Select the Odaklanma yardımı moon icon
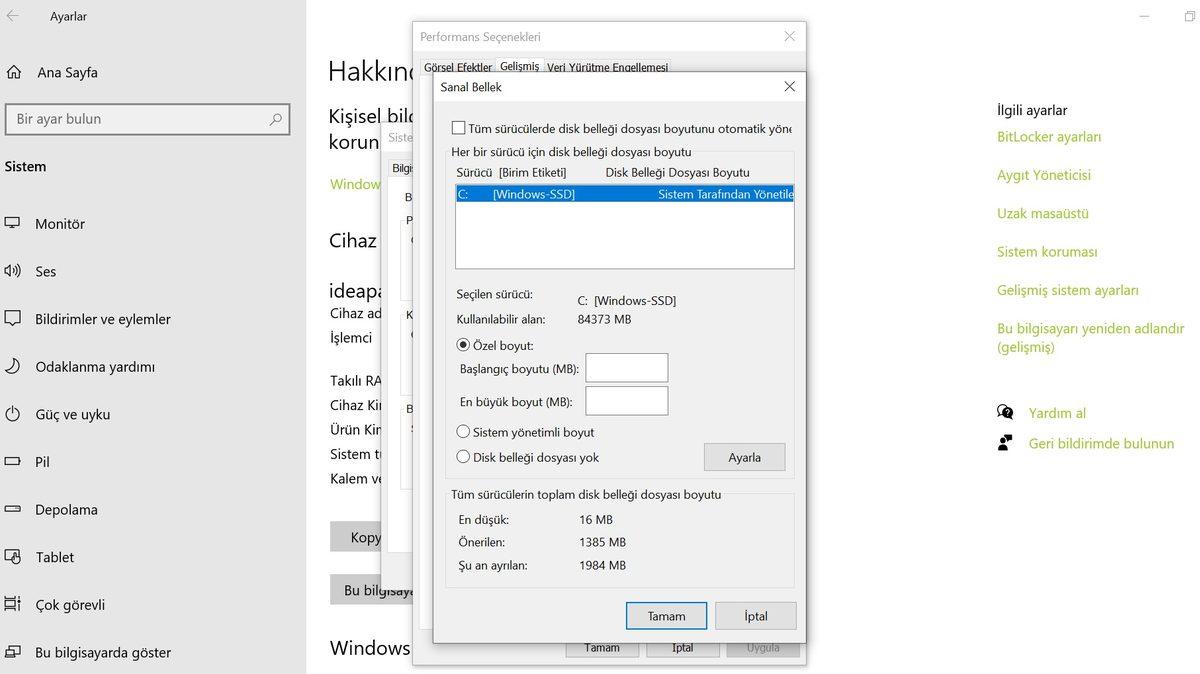Viewport: 1200px width, 674px height. coord(13,366)
